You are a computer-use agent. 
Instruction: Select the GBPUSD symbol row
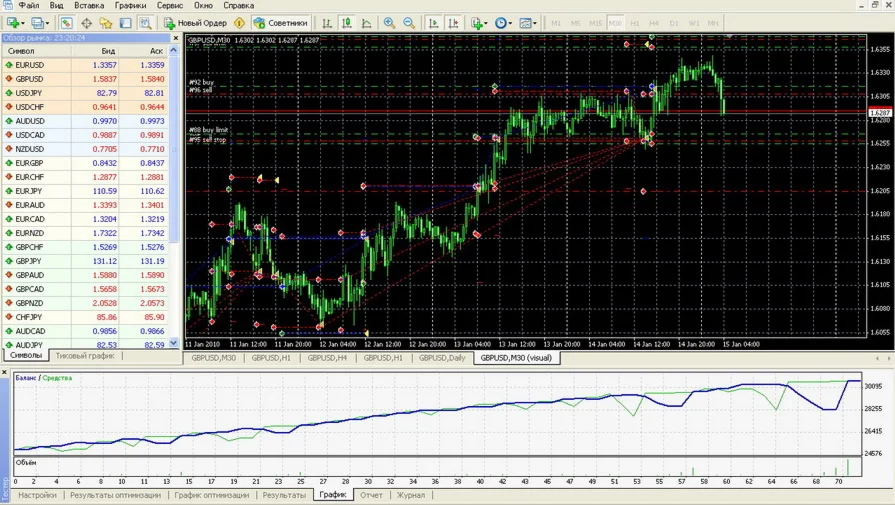[x=29, y=79]
